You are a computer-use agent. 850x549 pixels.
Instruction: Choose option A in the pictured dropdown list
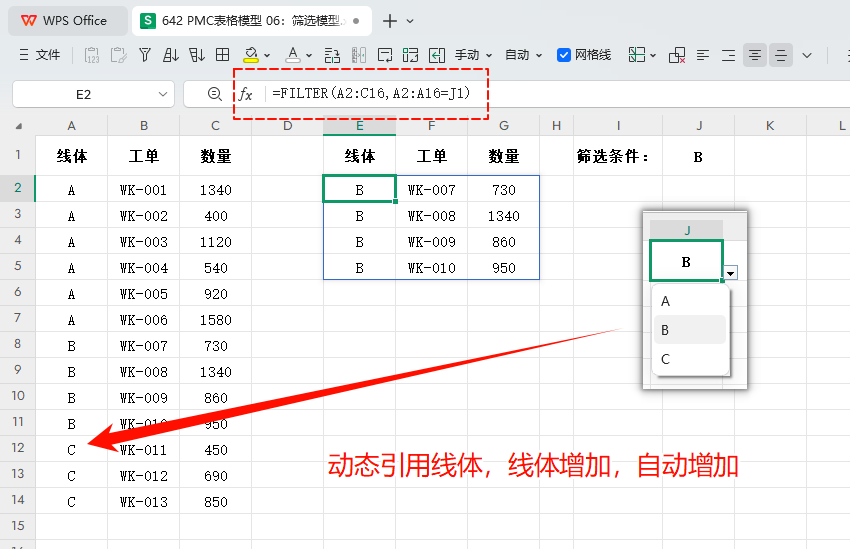690,301
